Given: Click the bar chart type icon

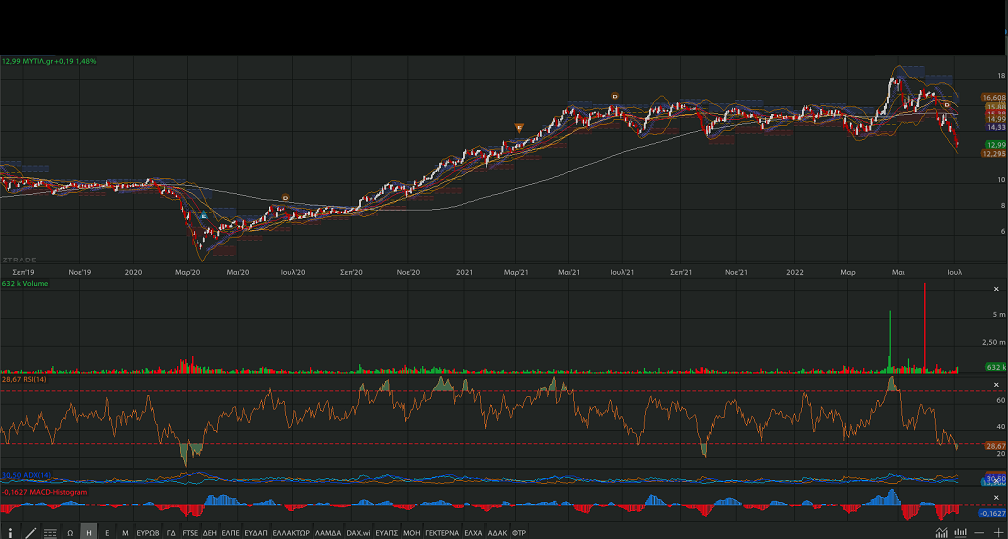Looking at the screenshot, I should coord(961,533).
